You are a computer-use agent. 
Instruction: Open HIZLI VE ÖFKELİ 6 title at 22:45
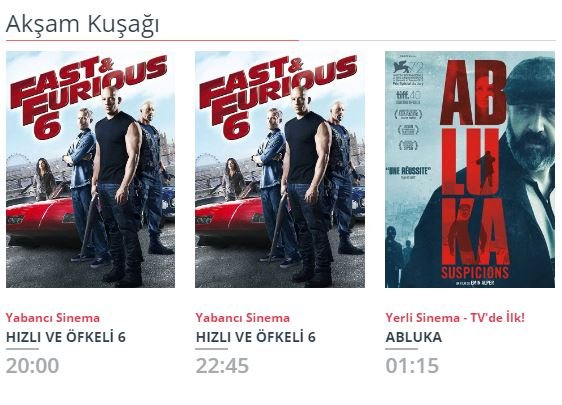[x=256, y=337]
